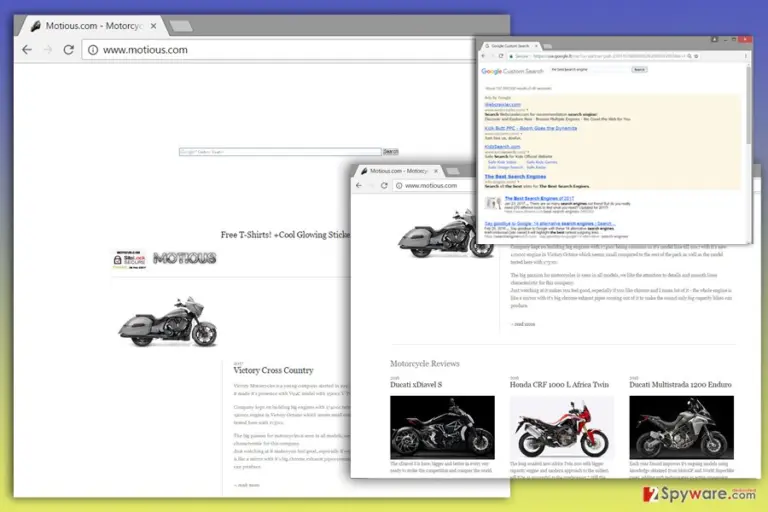Screen dimensions: 768x512
Task: Click the site info icon beside www.motious.com
Action: (x=93, y=50)
